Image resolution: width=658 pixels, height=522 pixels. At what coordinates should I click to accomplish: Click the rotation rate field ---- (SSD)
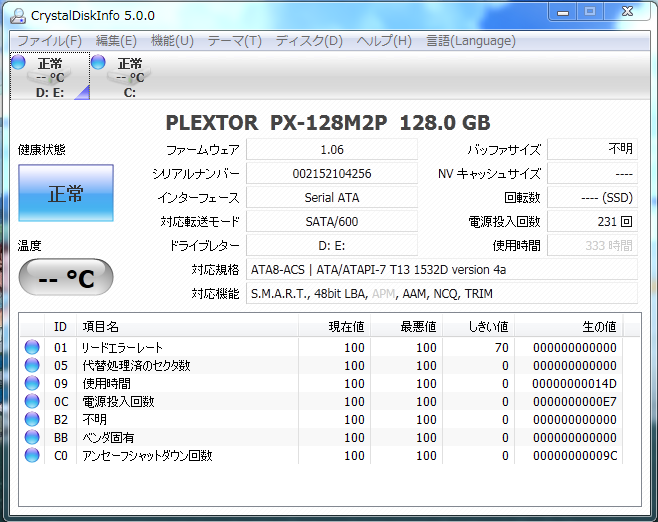coord(593,197)
